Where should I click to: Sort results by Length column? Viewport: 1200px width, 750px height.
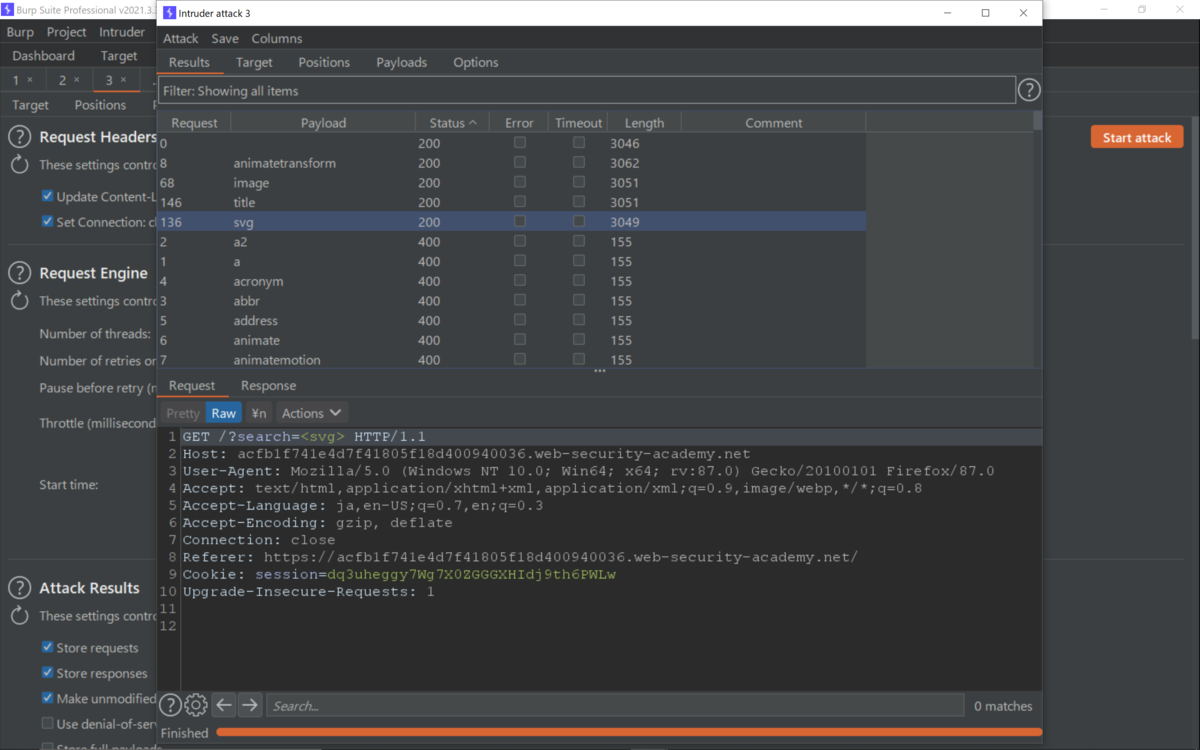coord(644,123)
